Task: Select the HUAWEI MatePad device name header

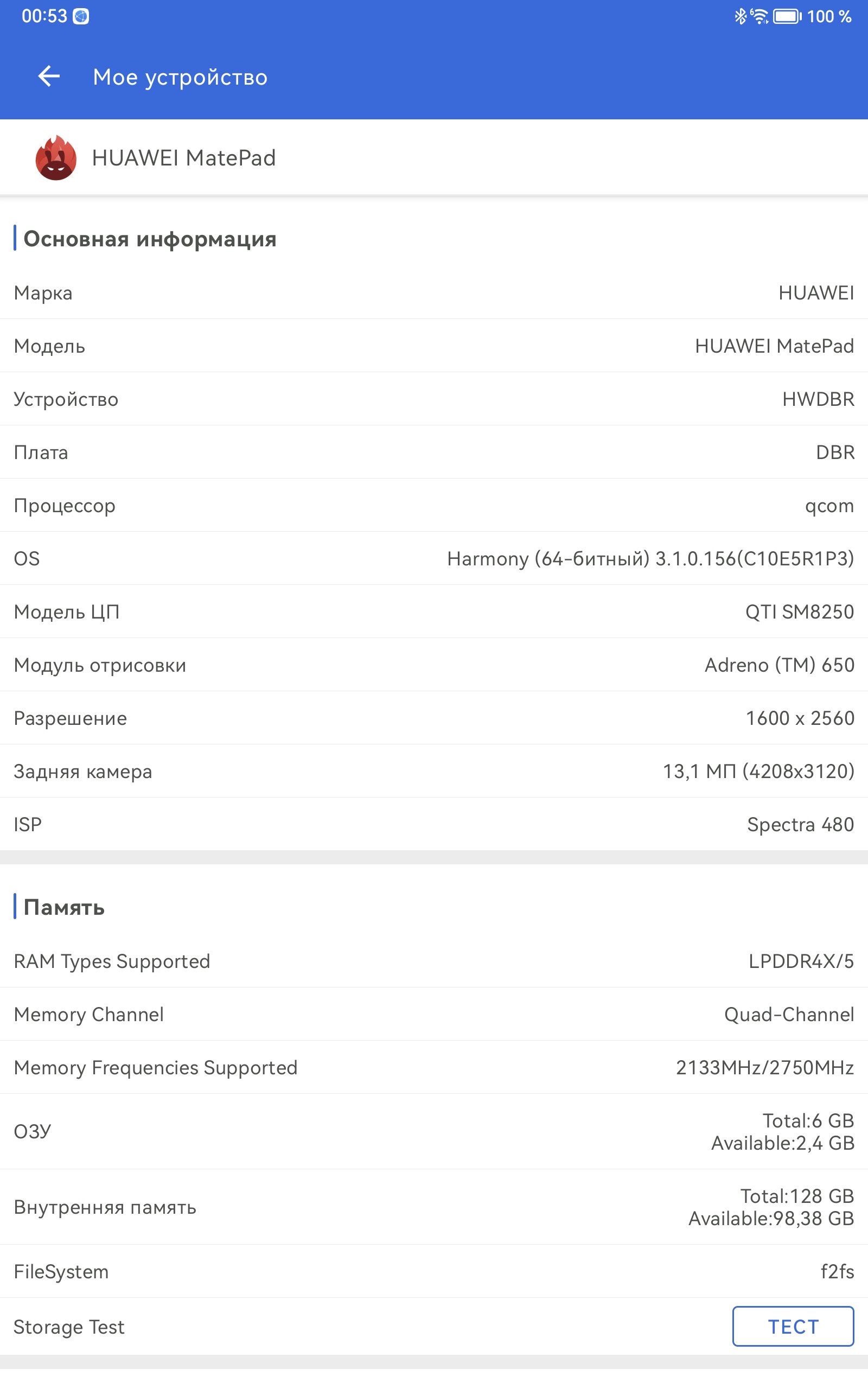Action: 184,158
